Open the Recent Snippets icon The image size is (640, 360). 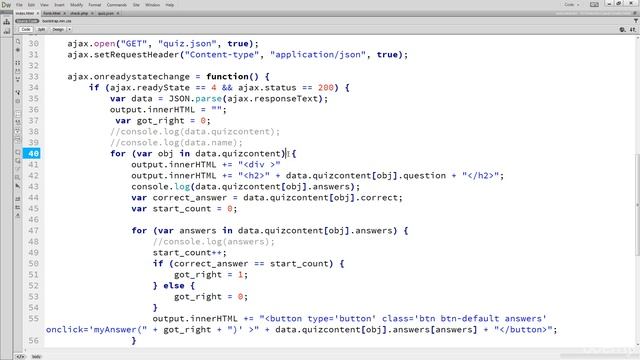[x=18, y=178]
